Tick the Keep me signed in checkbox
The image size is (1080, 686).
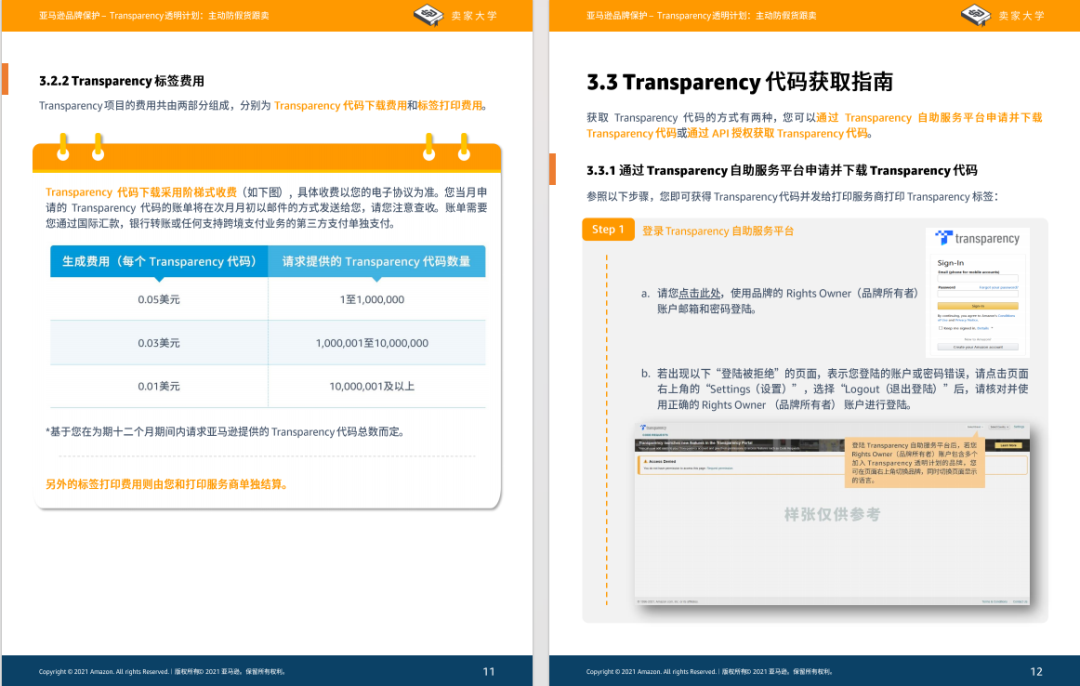click(x=940, y=328)
